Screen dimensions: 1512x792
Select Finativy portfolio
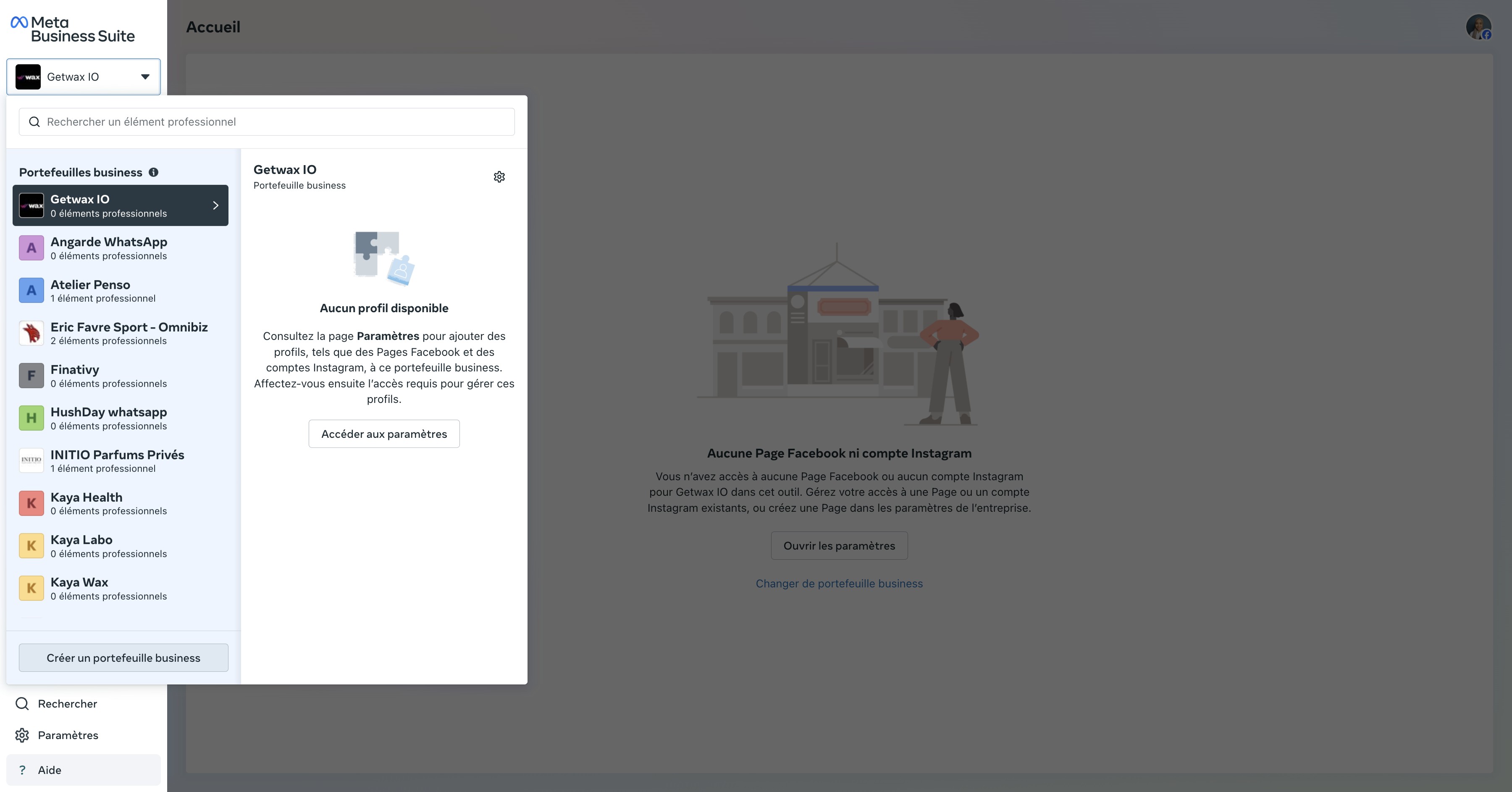tap(120, 376)
